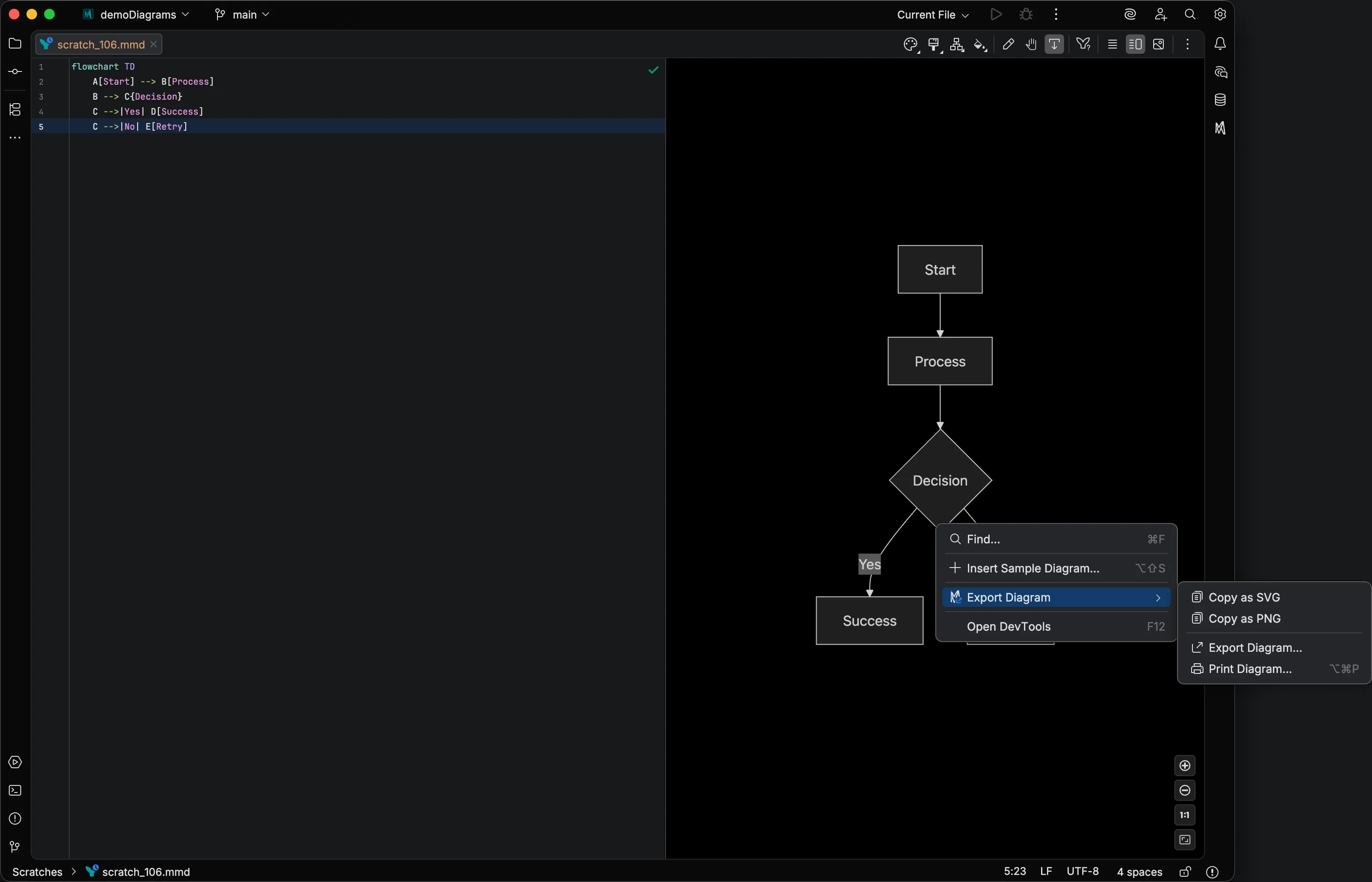Select Copy as PNG

tap(1275, 619)
